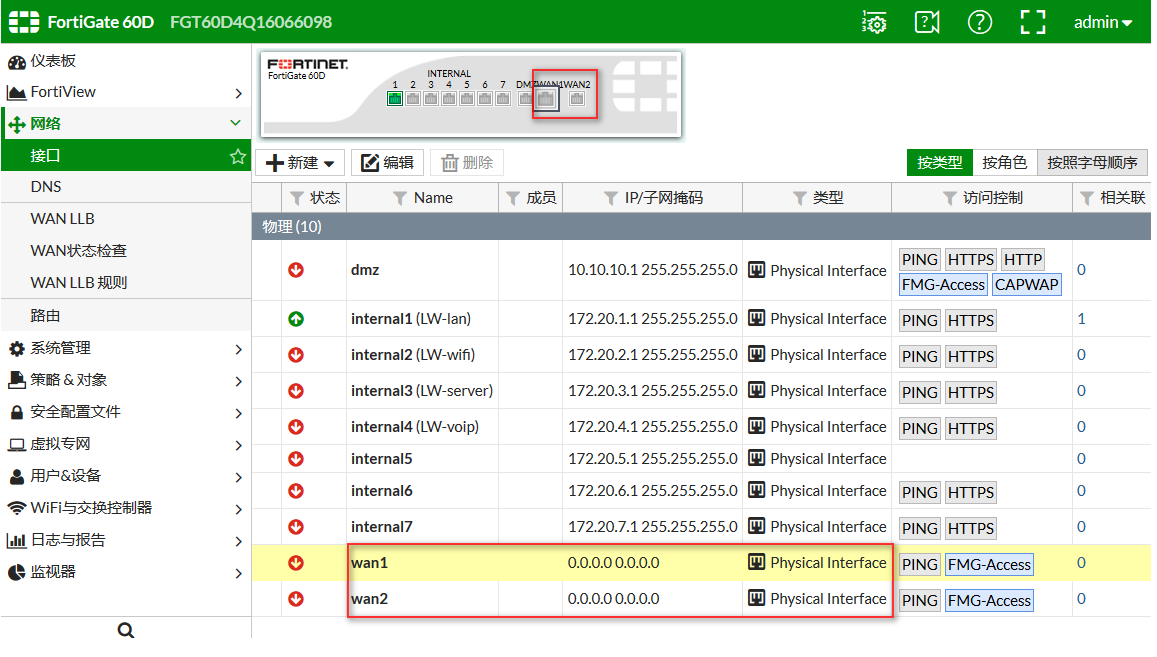Image resolution: width=1157 pixels, height=657 pixels.
Task: Click the 相关联 column filter icon
Action: (1087, 198)
